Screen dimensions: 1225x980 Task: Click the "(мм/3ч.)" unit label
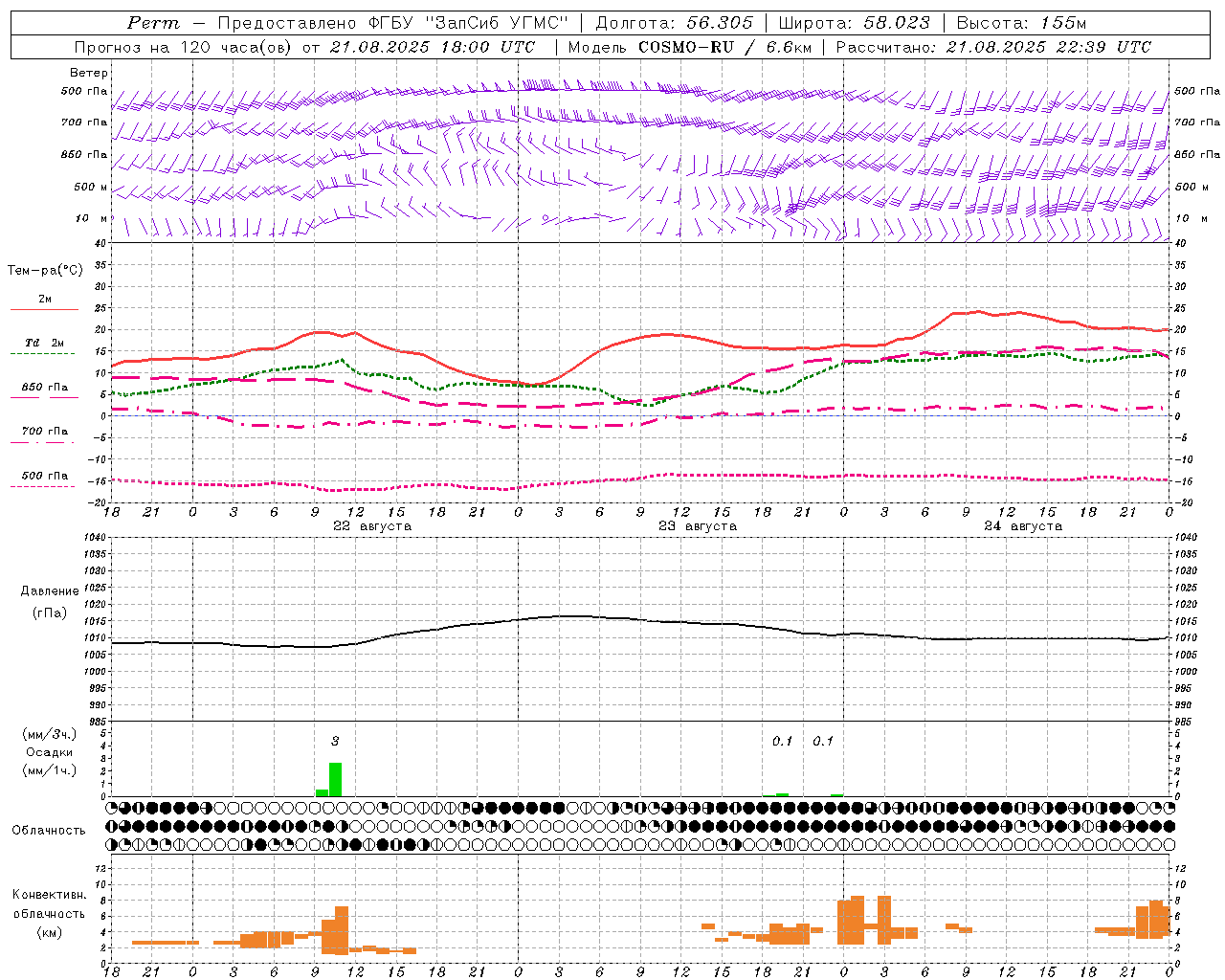click(x=48, y=734)
